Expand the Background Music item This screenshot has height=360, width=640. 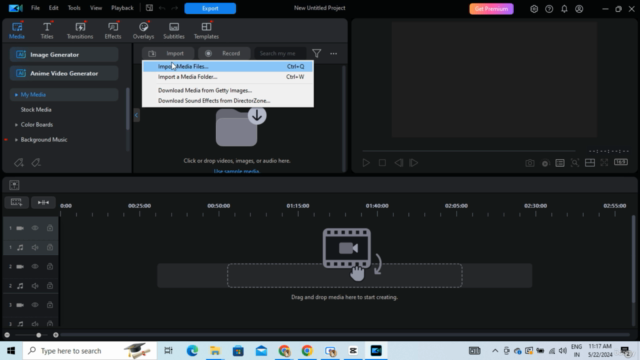[x=16, y=140]
